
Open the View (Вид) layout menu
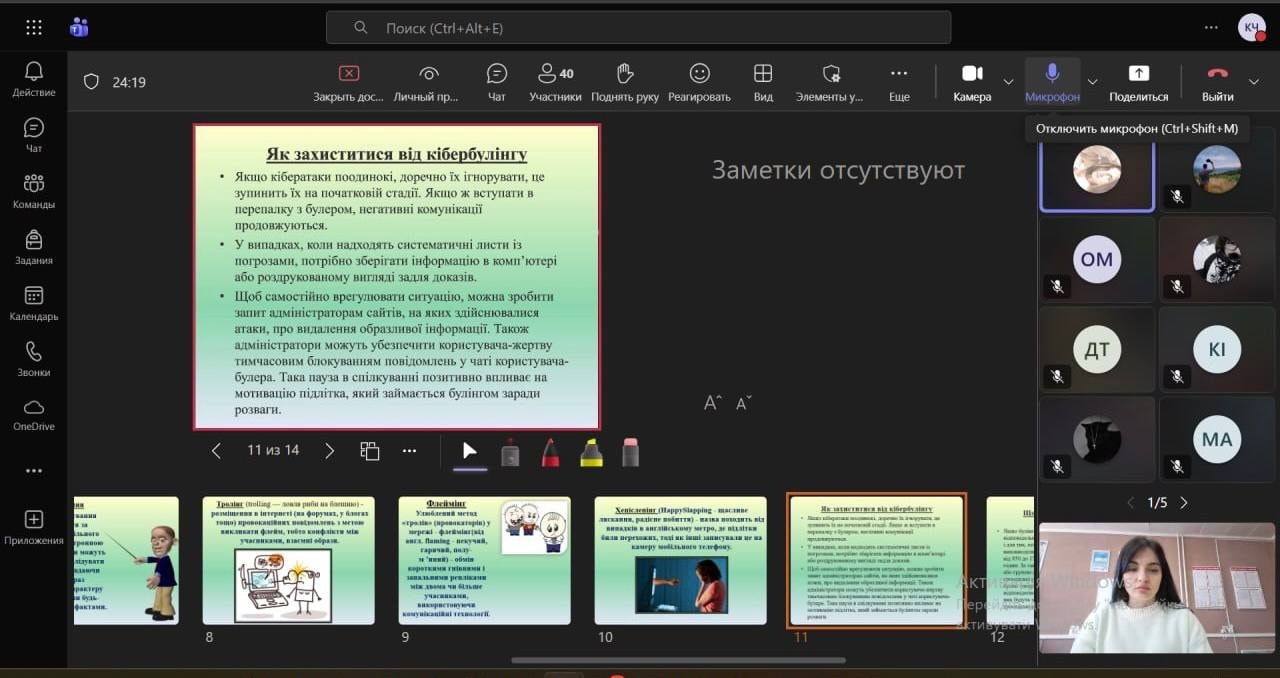(x=763, y=81)
